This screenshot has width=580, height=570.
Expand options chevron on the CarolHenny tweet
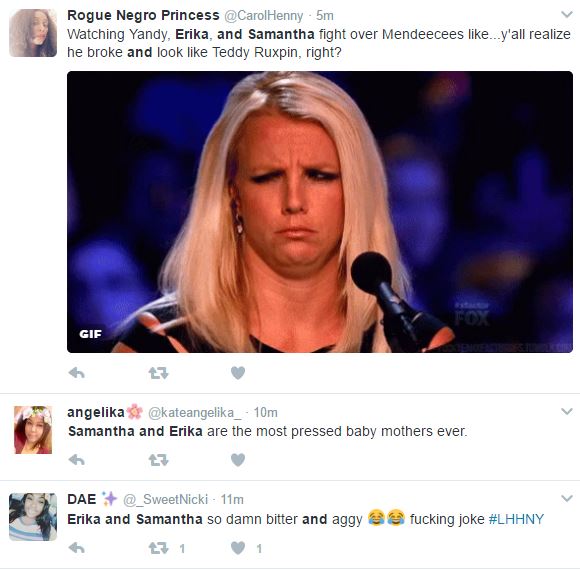pyautogui.click(x=567, y=14)
